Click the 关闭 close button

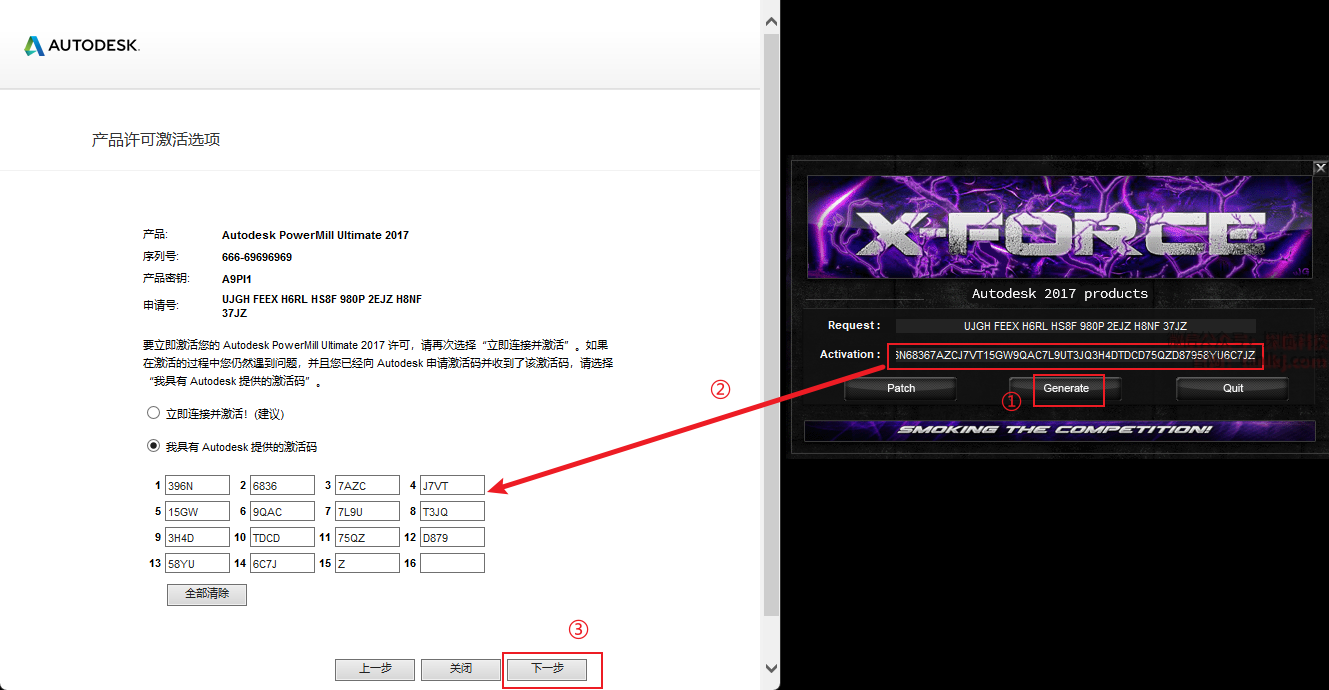[x=460, y=669]
